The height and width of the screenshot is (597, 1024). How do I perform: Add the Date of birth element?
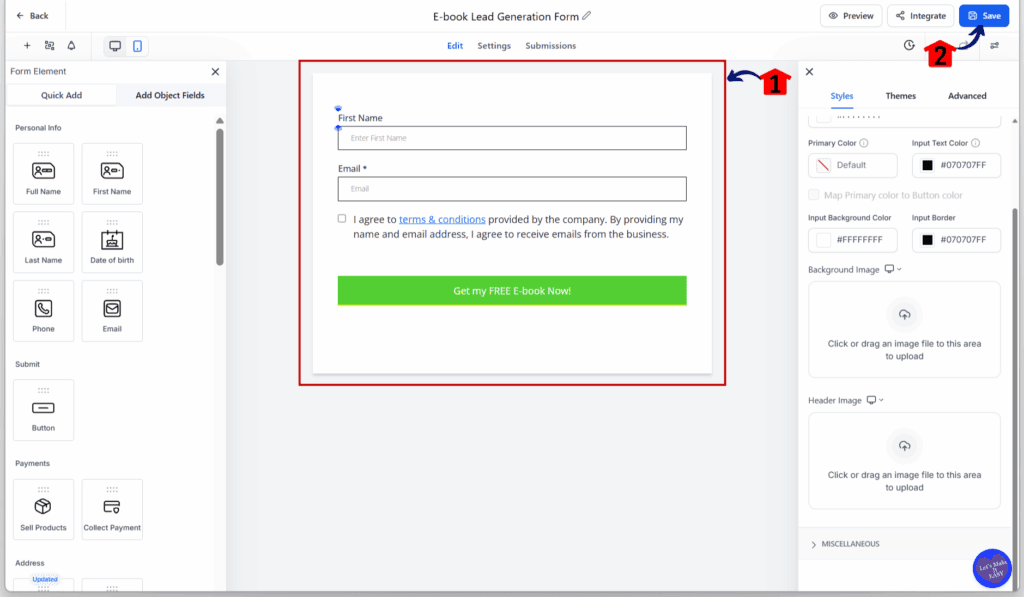tap(112, 242)
